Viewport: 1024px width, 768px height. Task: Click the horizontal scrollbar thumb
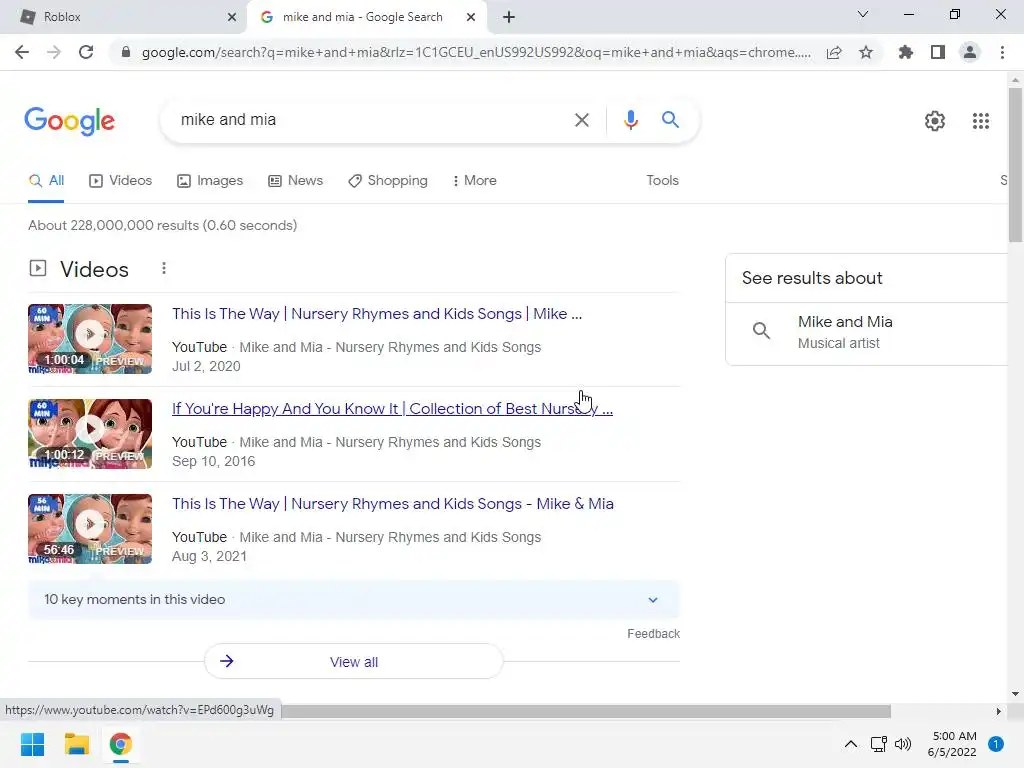(x=586, y=711)
